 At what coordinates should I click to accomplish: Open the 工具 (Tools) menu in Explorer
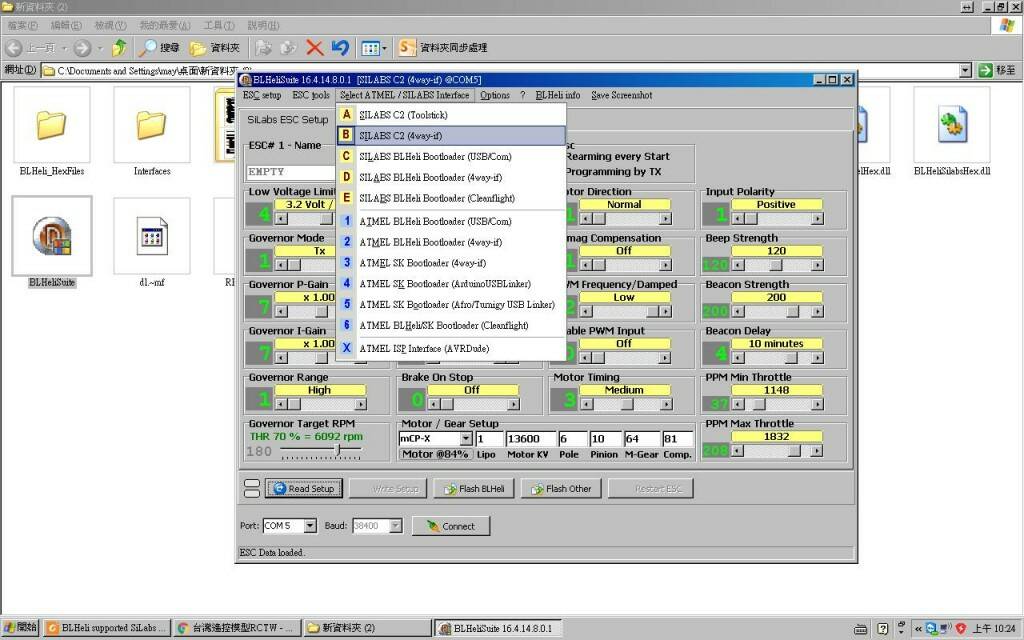[x=219, y=25]
